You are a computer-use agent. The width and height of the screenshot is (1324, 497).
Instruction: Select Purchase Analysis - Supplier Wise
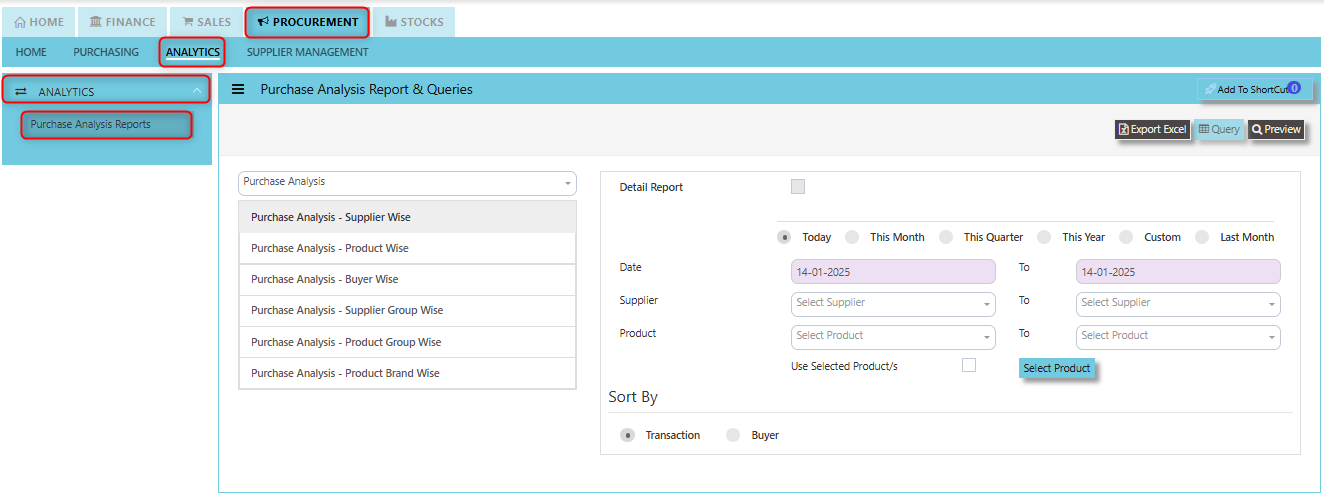[408, 217]
